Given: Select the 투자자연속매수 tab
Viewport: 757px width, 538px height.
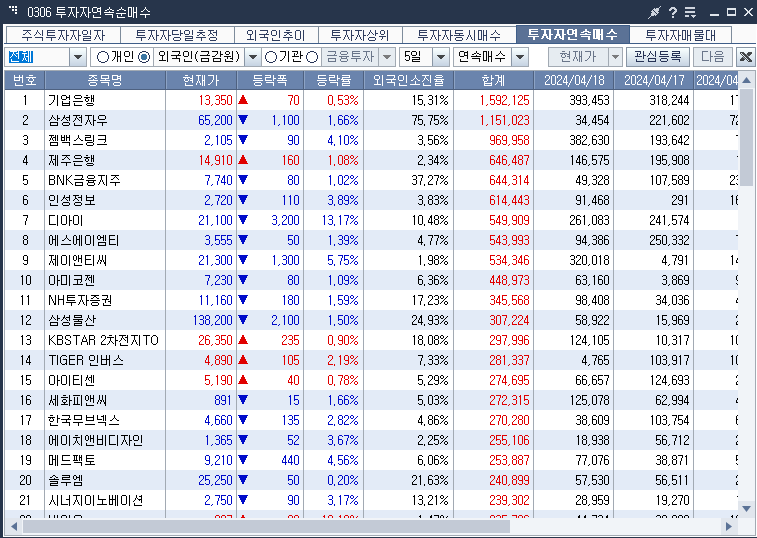Looking at the screenshot, I should (x=573, y=34).
